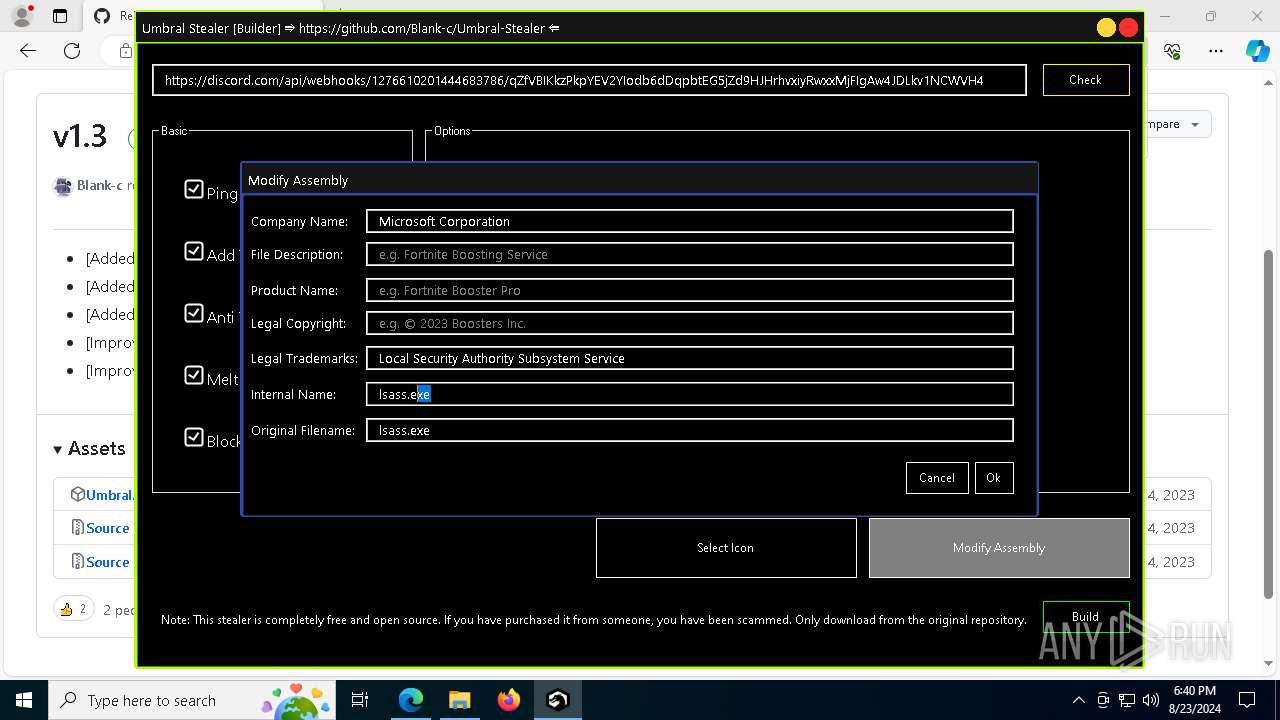The height and width of the screenshot is (720, 1280).
Task: Open the Windows Start menu
Action: (x=23, y=700)
